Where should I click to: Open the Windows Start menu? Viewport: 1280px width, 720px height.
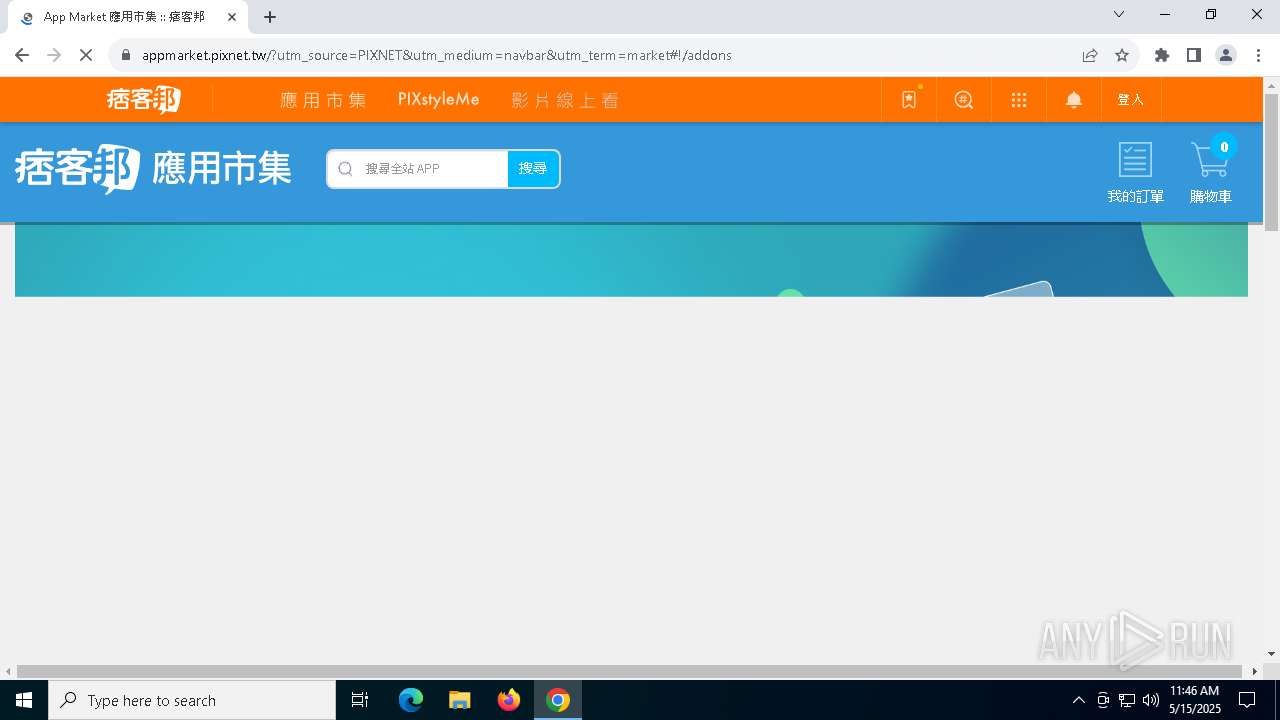[x=24, y=700]
